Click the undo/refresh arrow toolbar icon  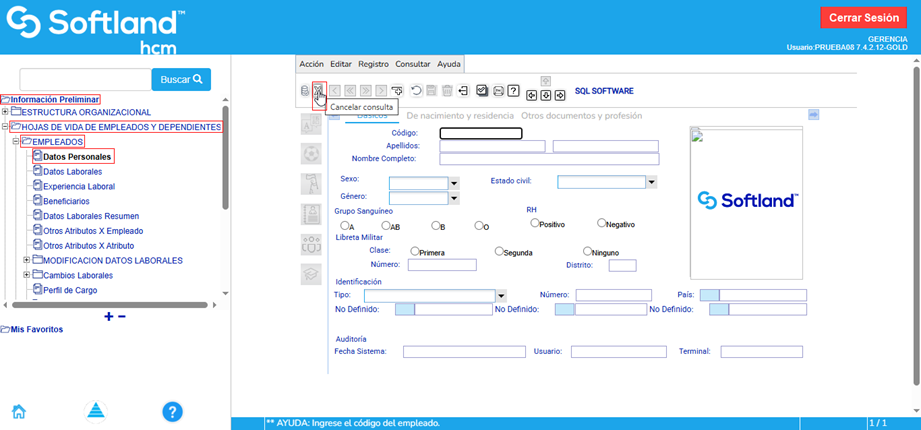[x=415, y=91]
